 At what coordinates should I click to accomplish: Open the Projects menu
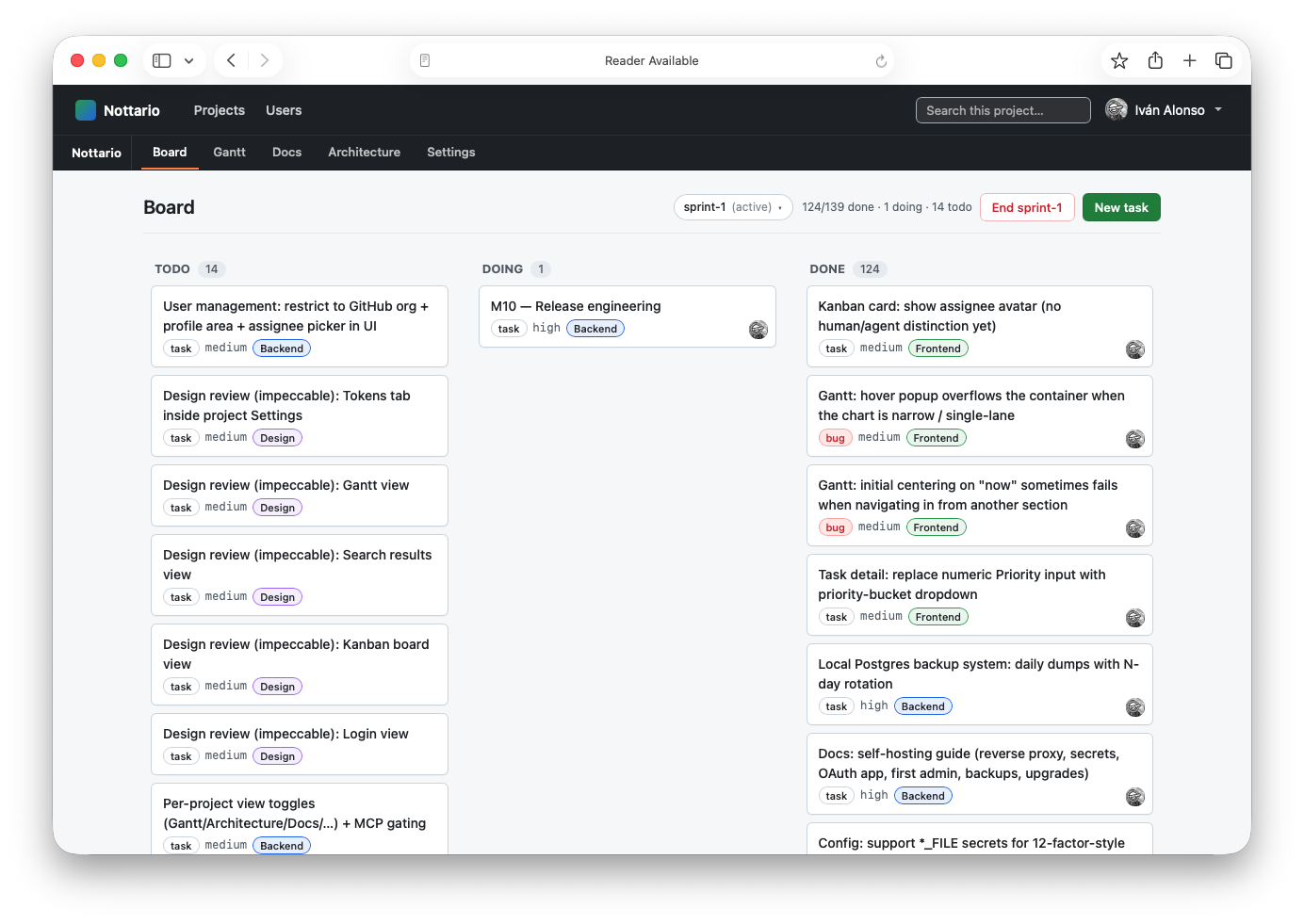(x=220, y=110)
